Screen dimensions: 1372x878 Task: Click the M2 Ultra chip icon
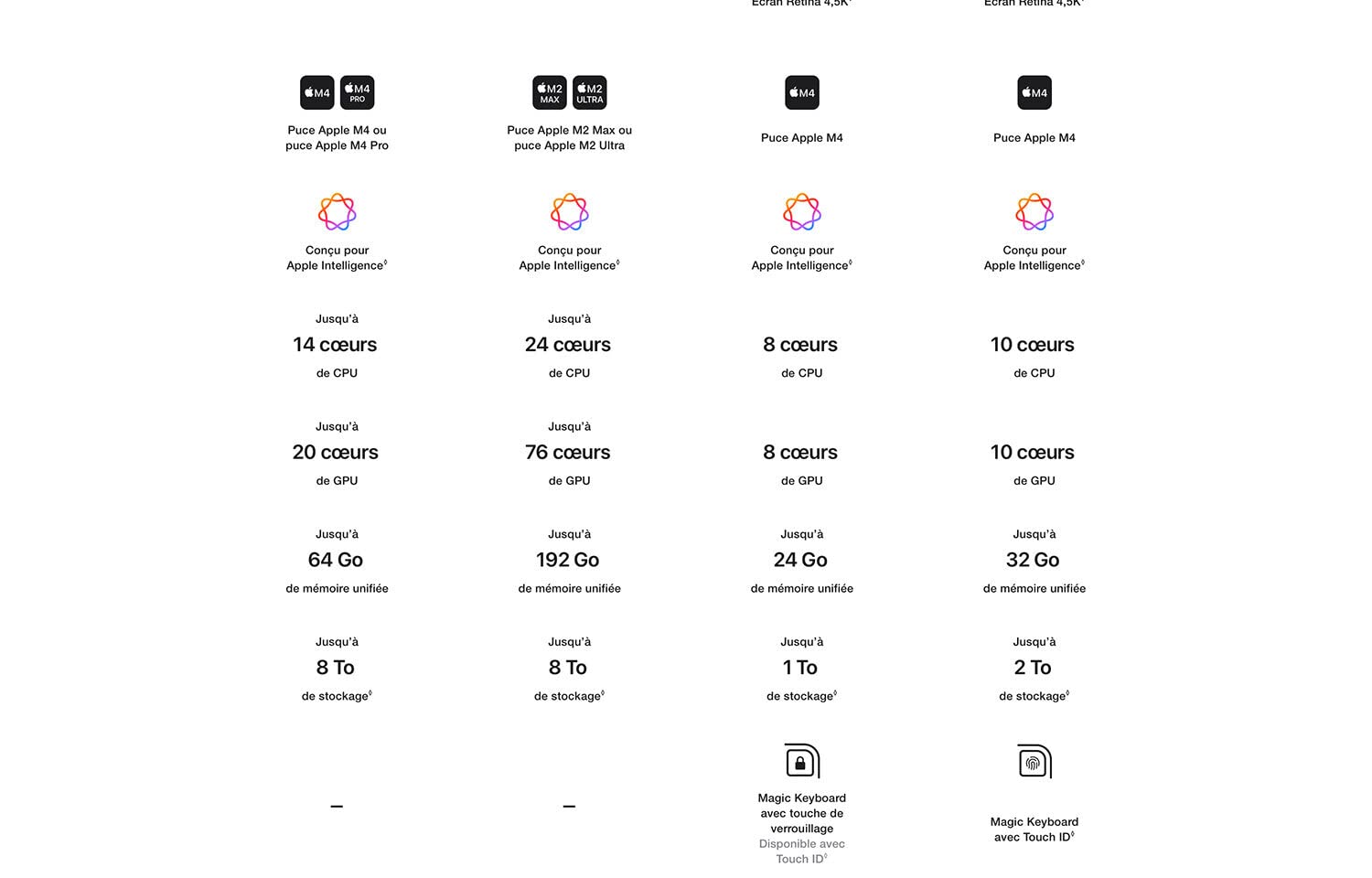[x=589, y=92]
